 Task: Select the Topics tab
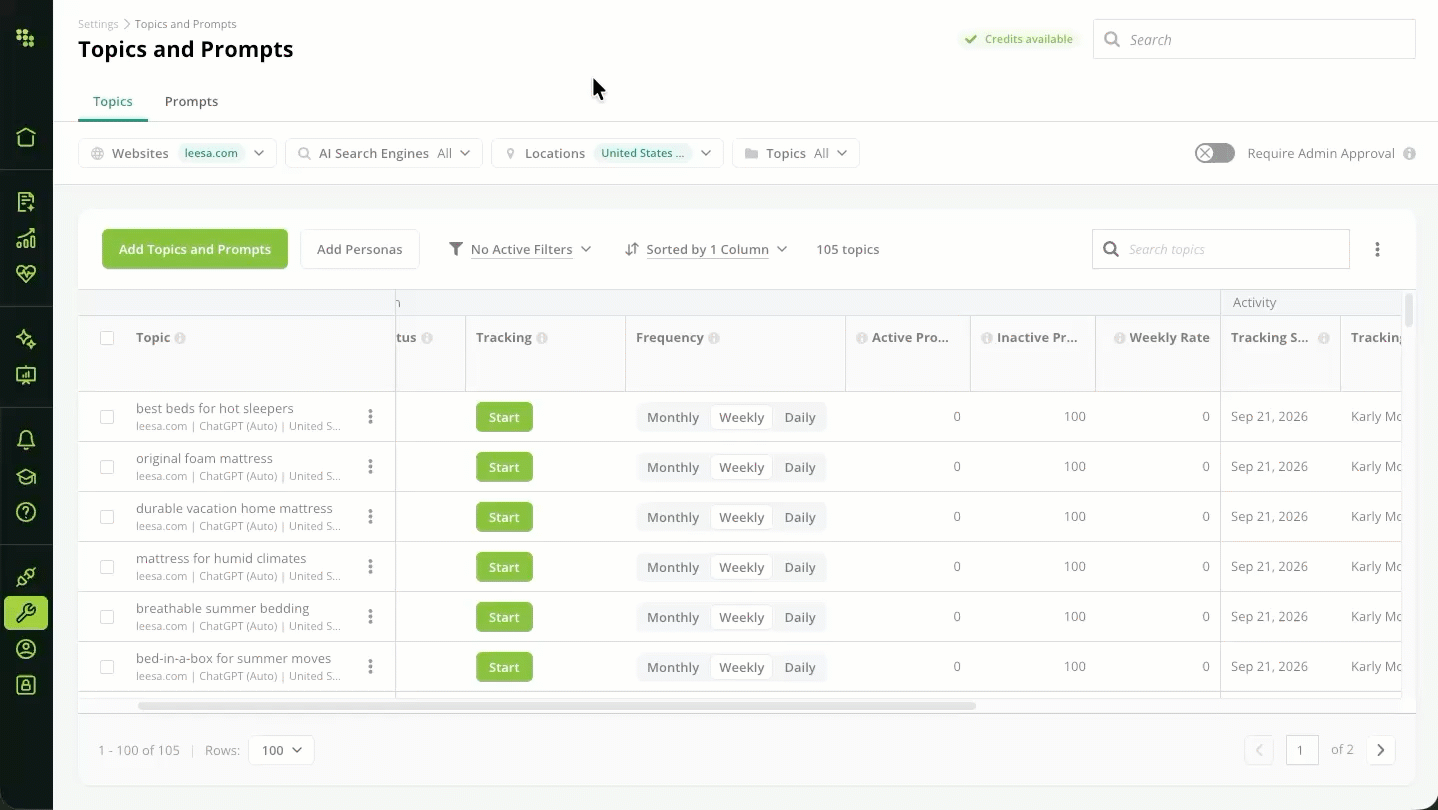[x=113, y=102]
